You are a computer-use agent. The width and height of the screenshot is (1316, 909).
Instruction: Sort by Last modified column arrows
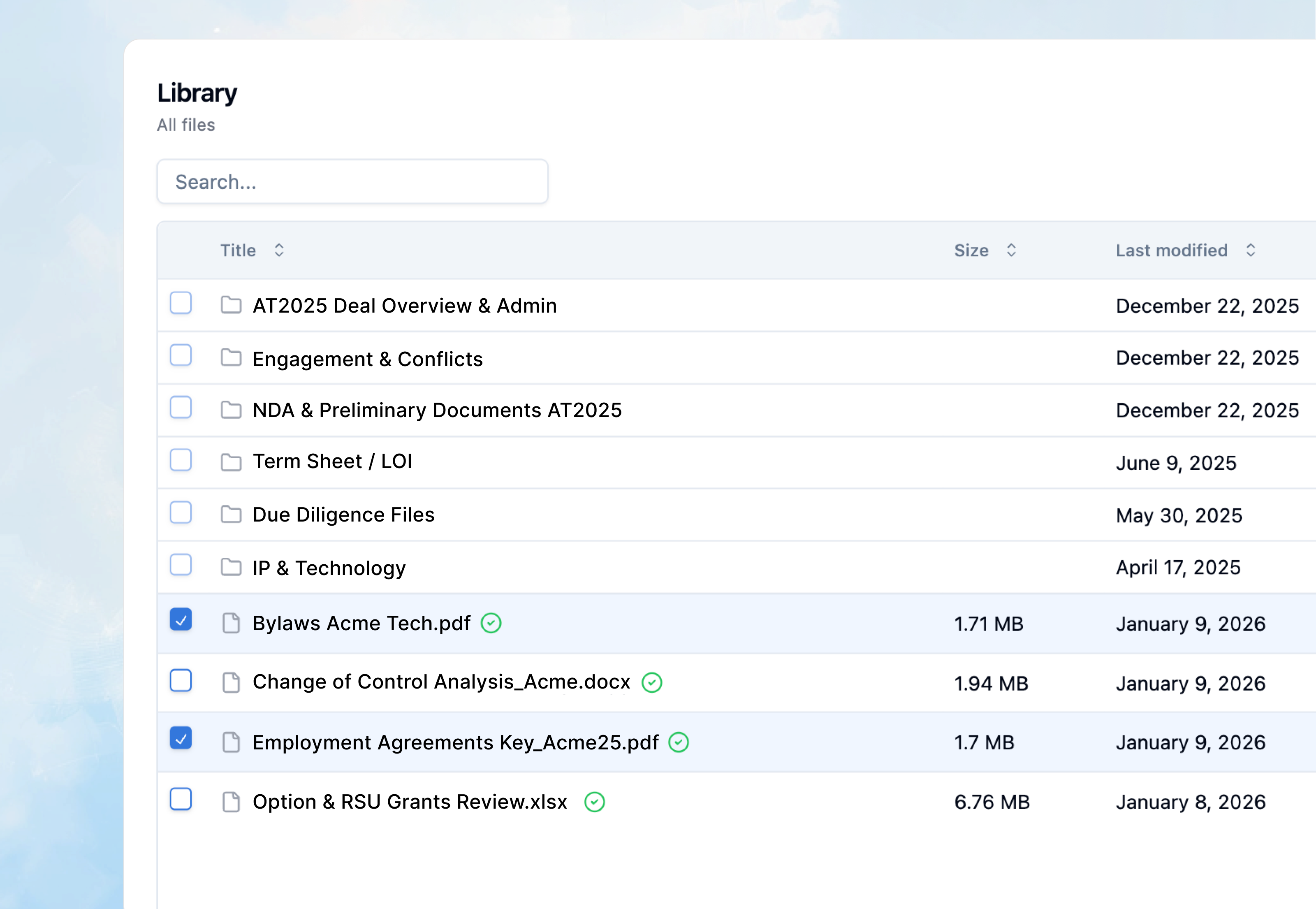point(1251,250)
